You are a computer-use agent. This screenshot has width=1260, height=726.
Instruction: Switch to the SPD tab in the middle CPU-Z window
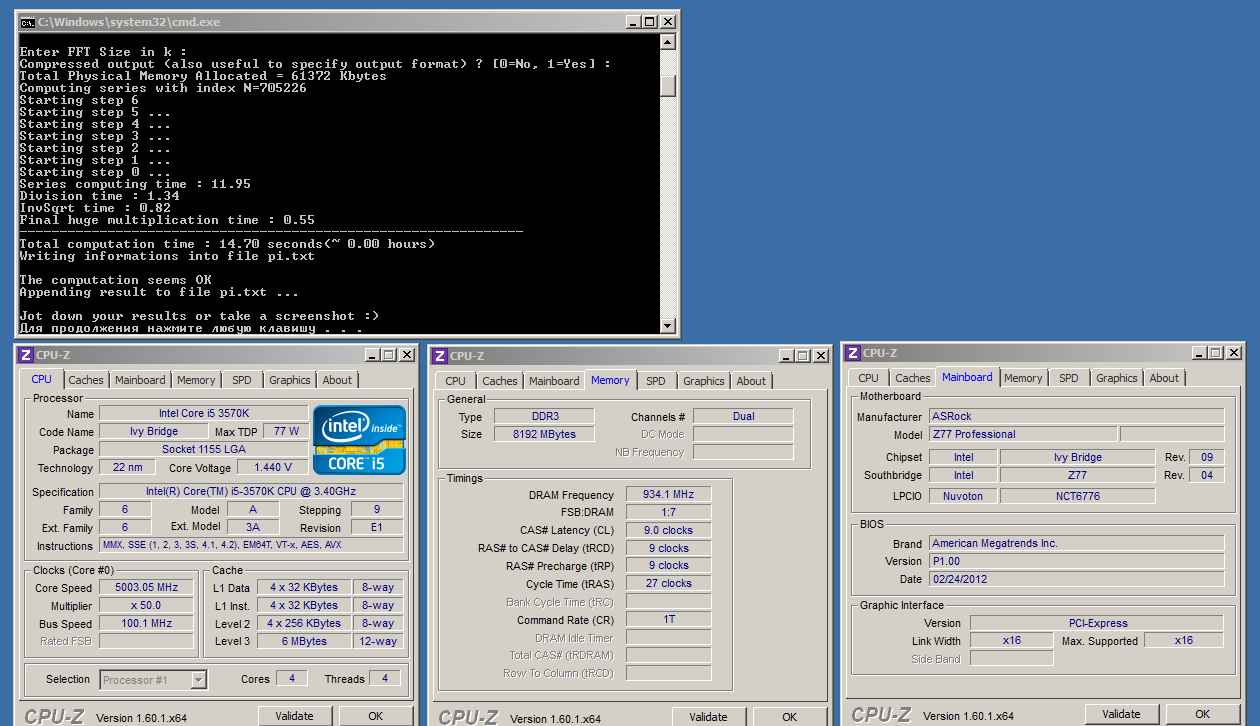(656, 381)
